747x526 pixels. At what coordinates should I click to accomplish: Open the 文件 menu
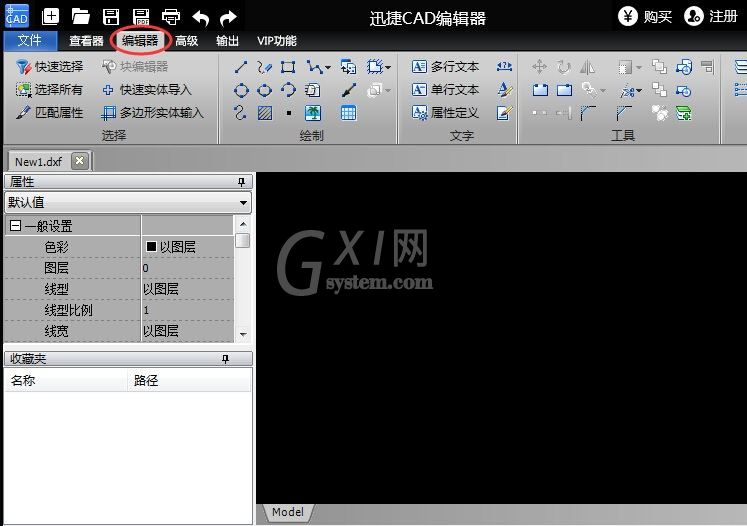[x=30, y=41]
